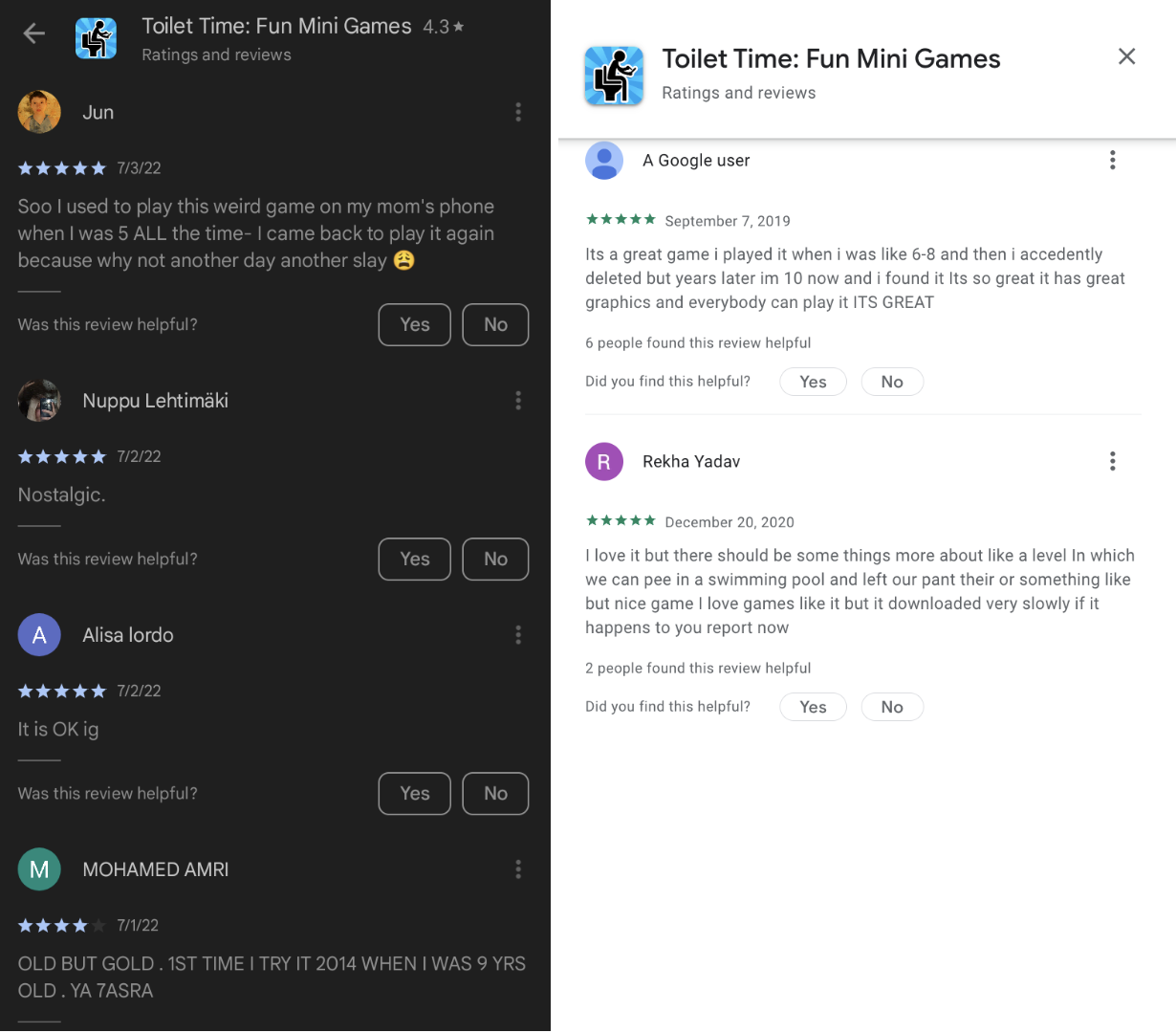1176x1033 pixels.
Task: Select No for Nuppu Lehtimäki's review
Action: [495, 559]
